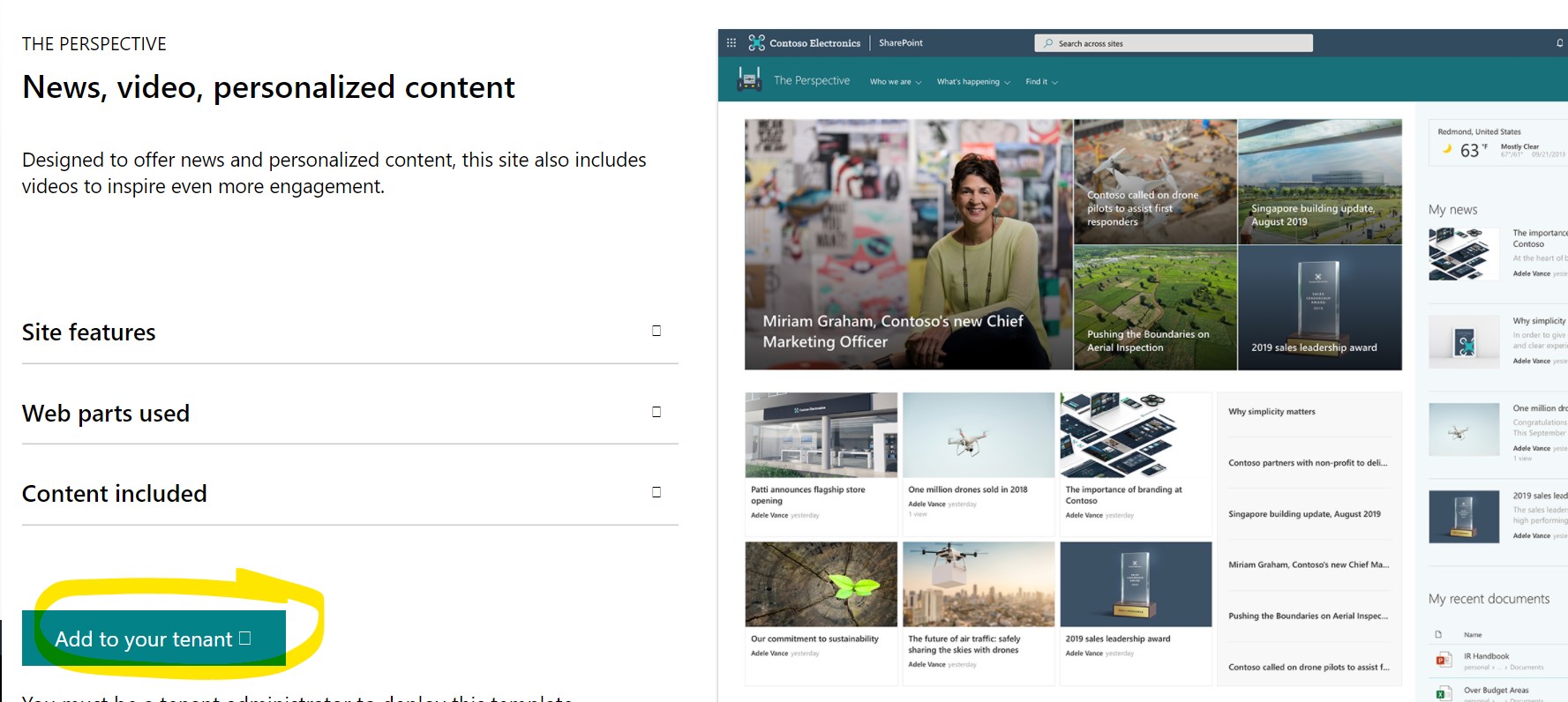Click the 63 °F temperature reading
Image resolution: width=1568 pixels, height=702 pixels.
coord(1474,151)
